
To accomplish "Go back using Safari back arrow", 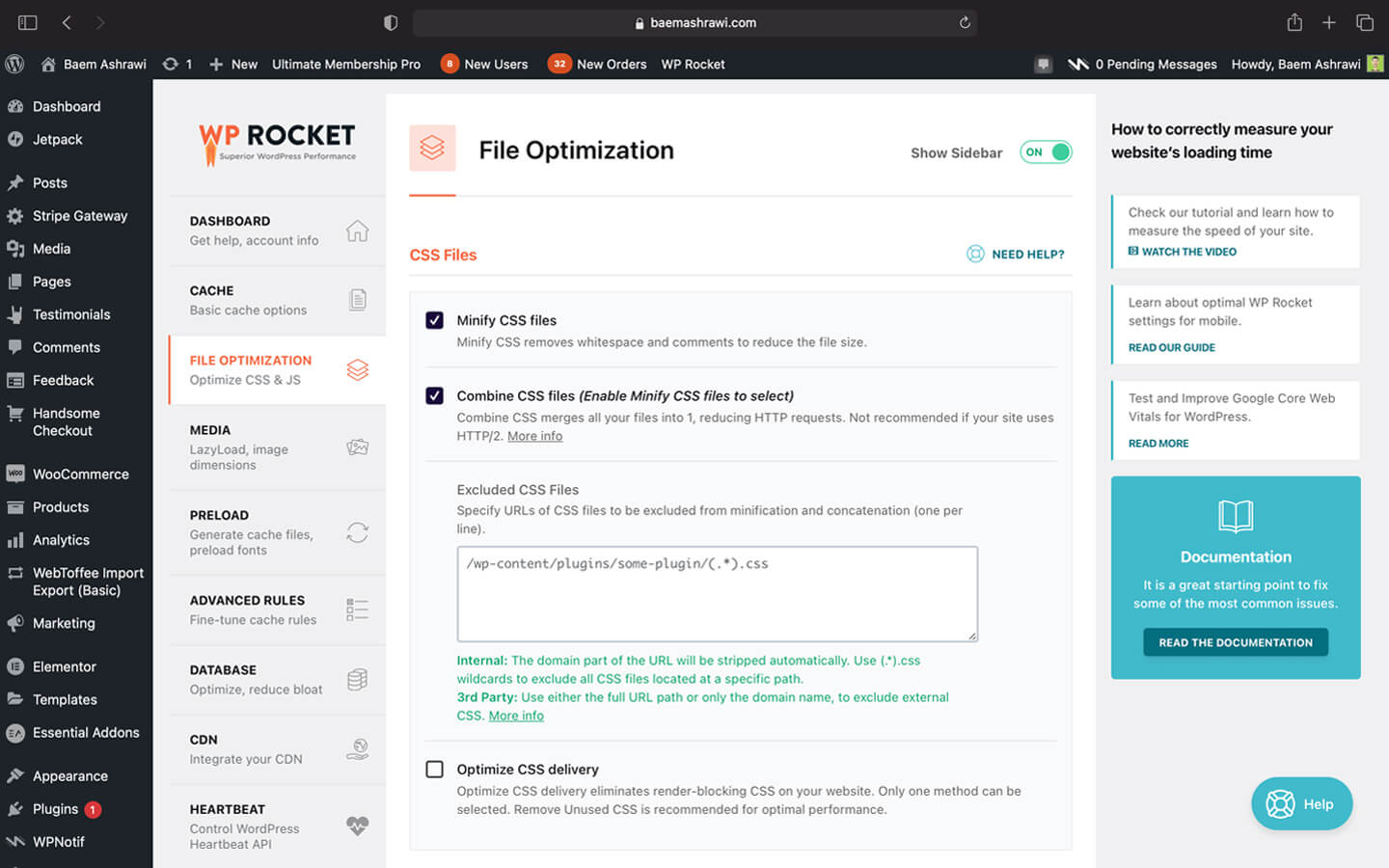I will coord(67,22).
